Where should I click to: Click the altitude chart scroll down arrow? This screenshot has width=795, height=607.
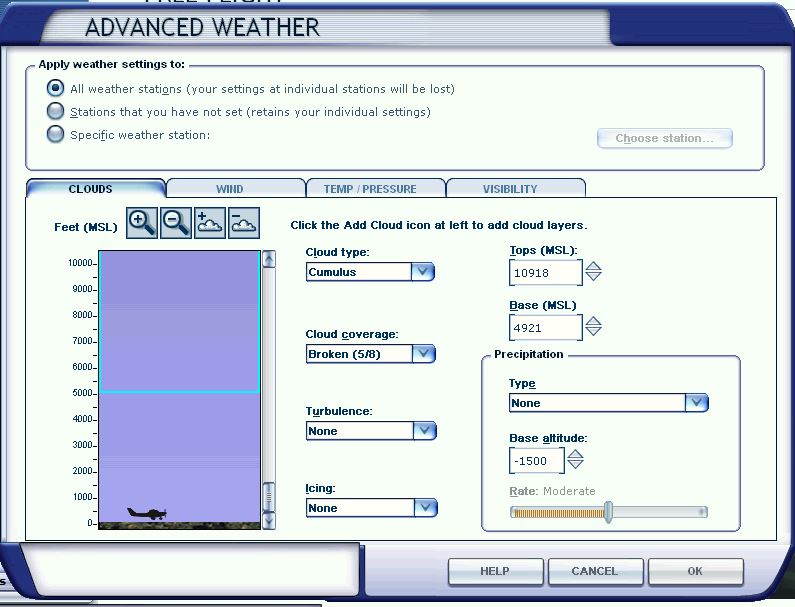tap(269, 521)
